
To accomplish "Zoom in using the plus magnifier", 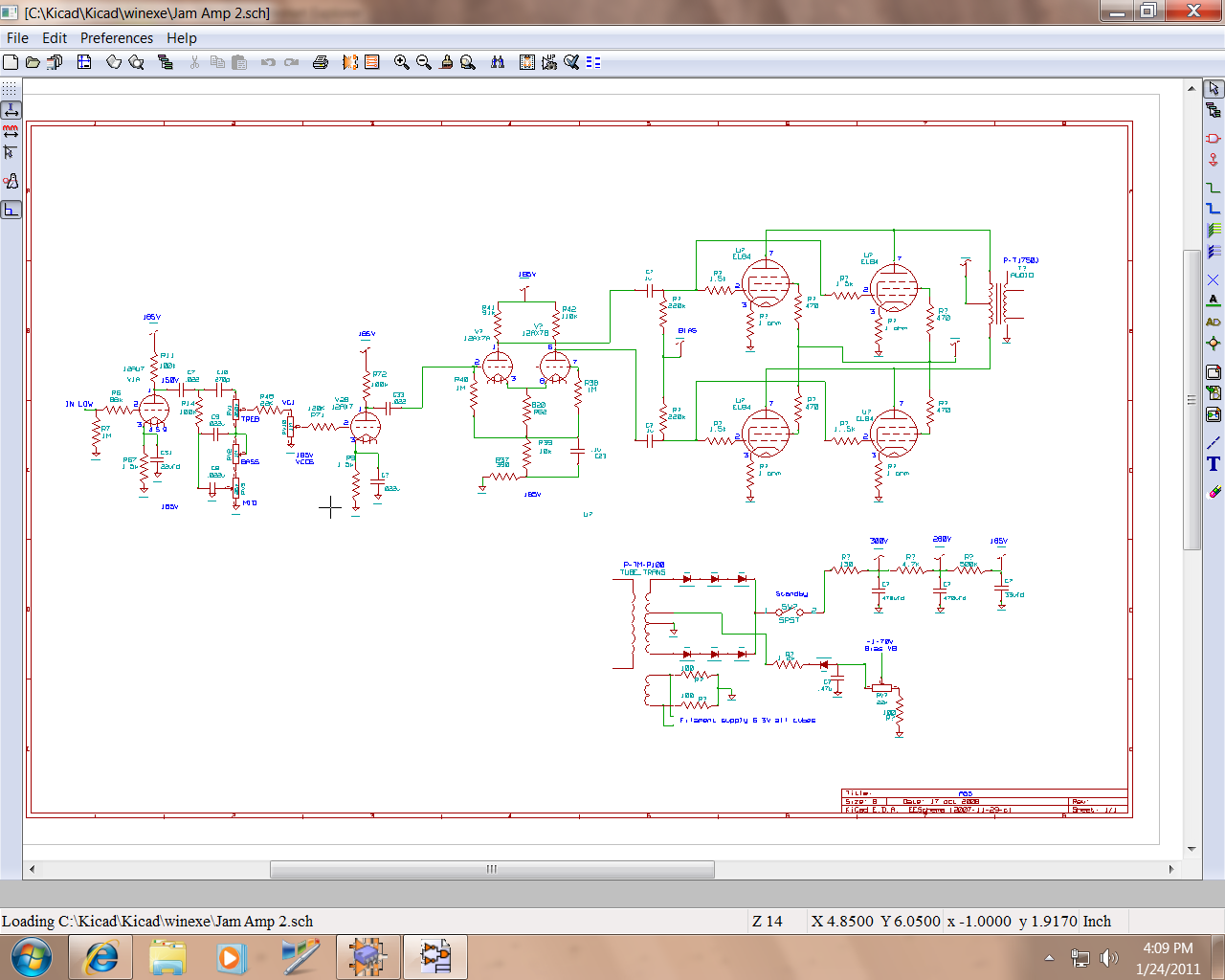I will tap(402, 62).
